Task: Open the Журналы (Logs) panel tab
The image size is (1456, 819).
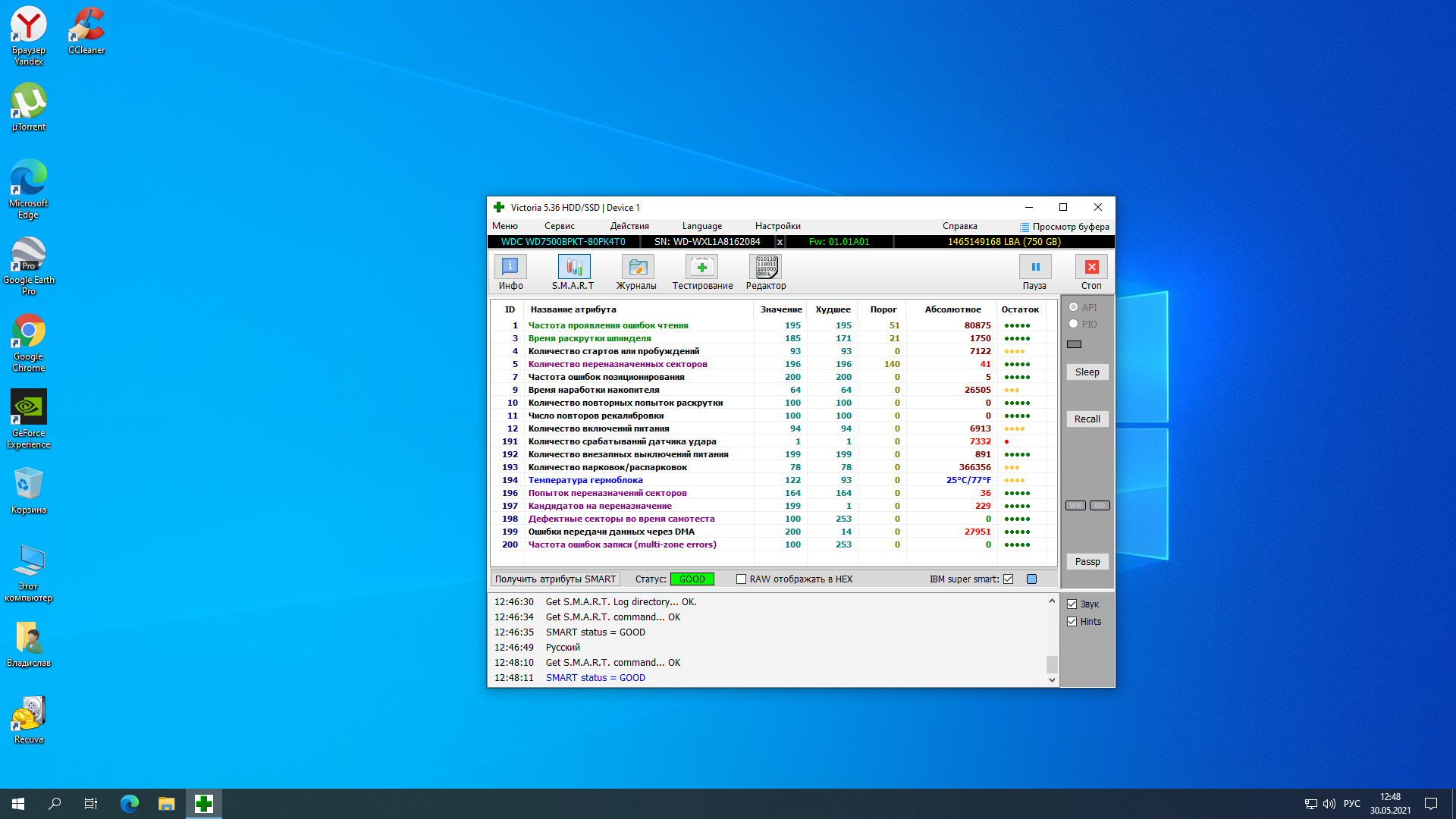Action: coord(637,271)
